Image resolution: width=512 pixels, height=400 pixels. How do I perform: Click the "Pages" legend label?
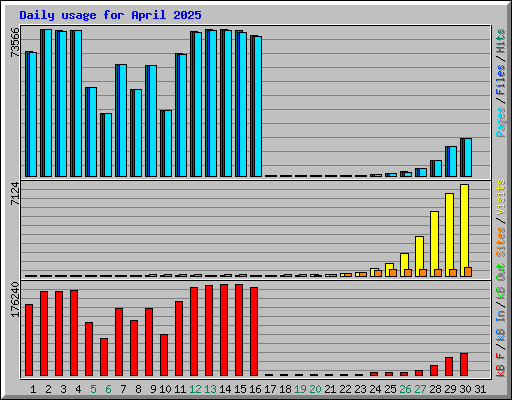point(501,122)
